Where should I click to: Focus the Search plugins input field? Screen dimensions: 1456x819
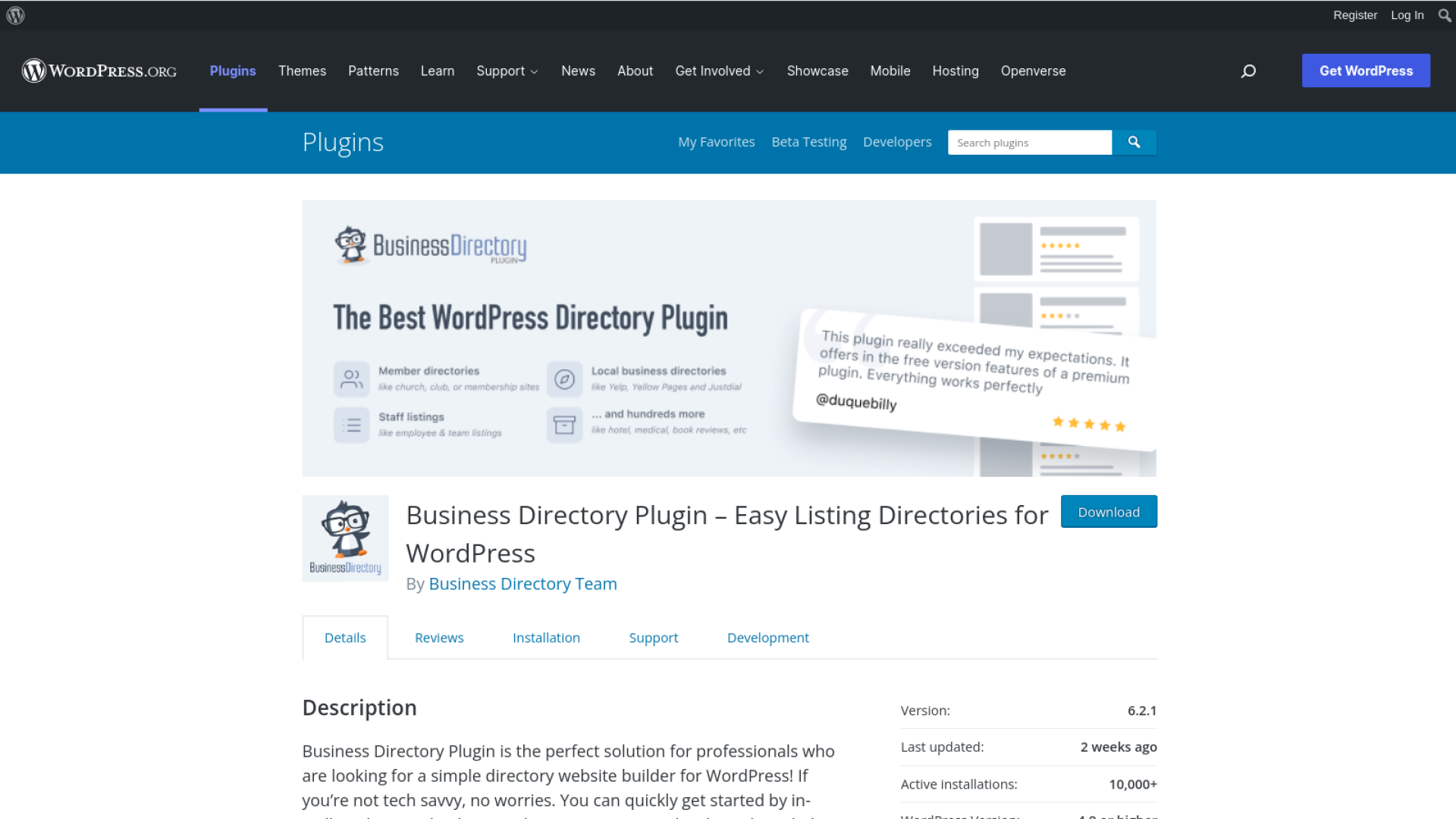1028,143
